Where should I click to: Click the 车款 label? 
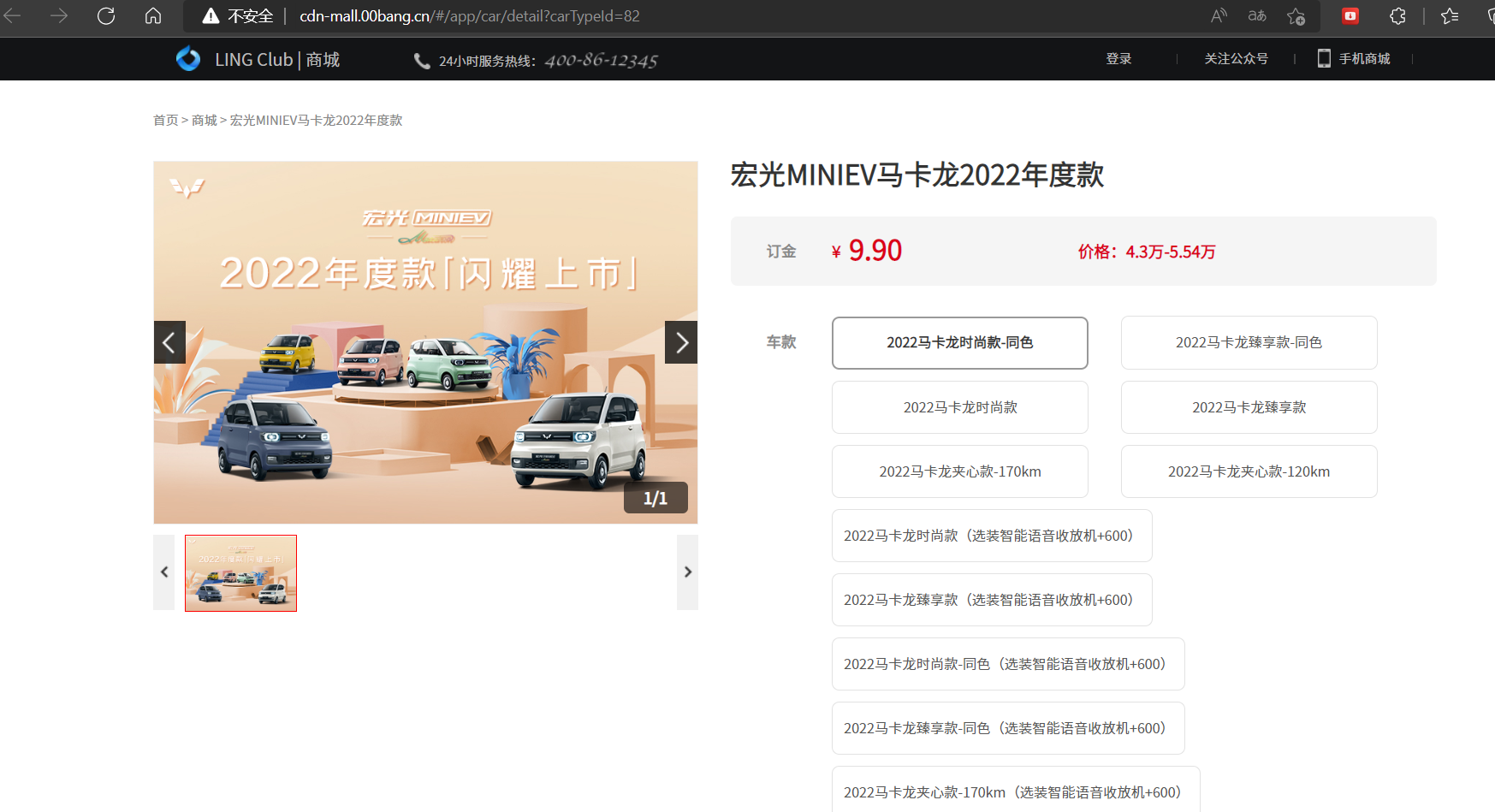click(781, 342)
